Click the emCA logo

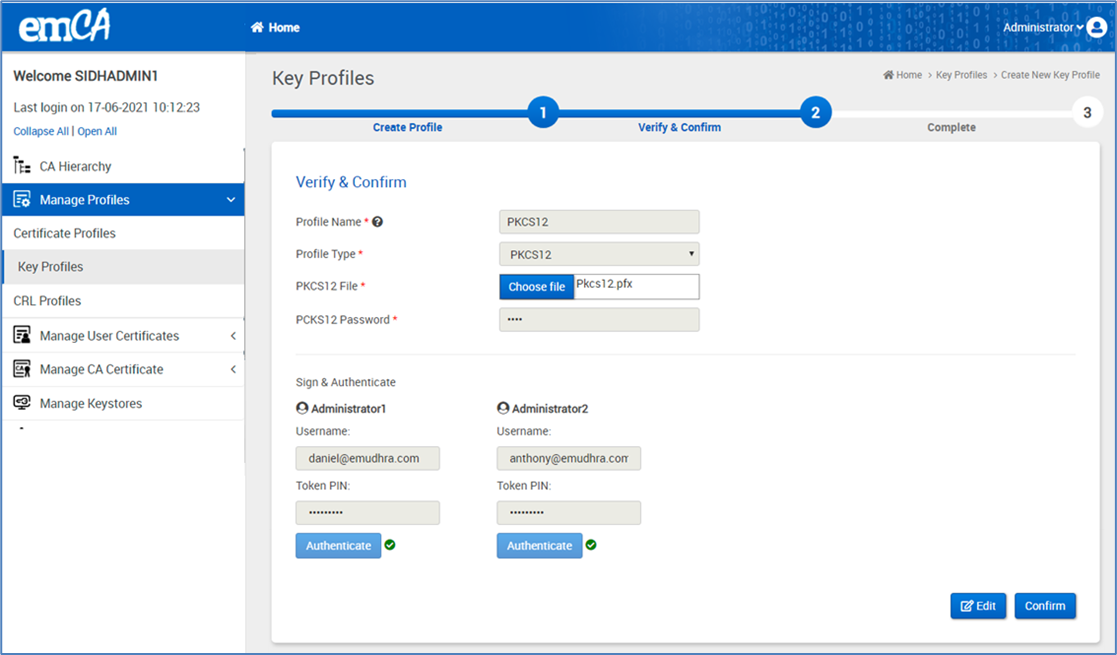pyautogui.click(x=64, y=27)
